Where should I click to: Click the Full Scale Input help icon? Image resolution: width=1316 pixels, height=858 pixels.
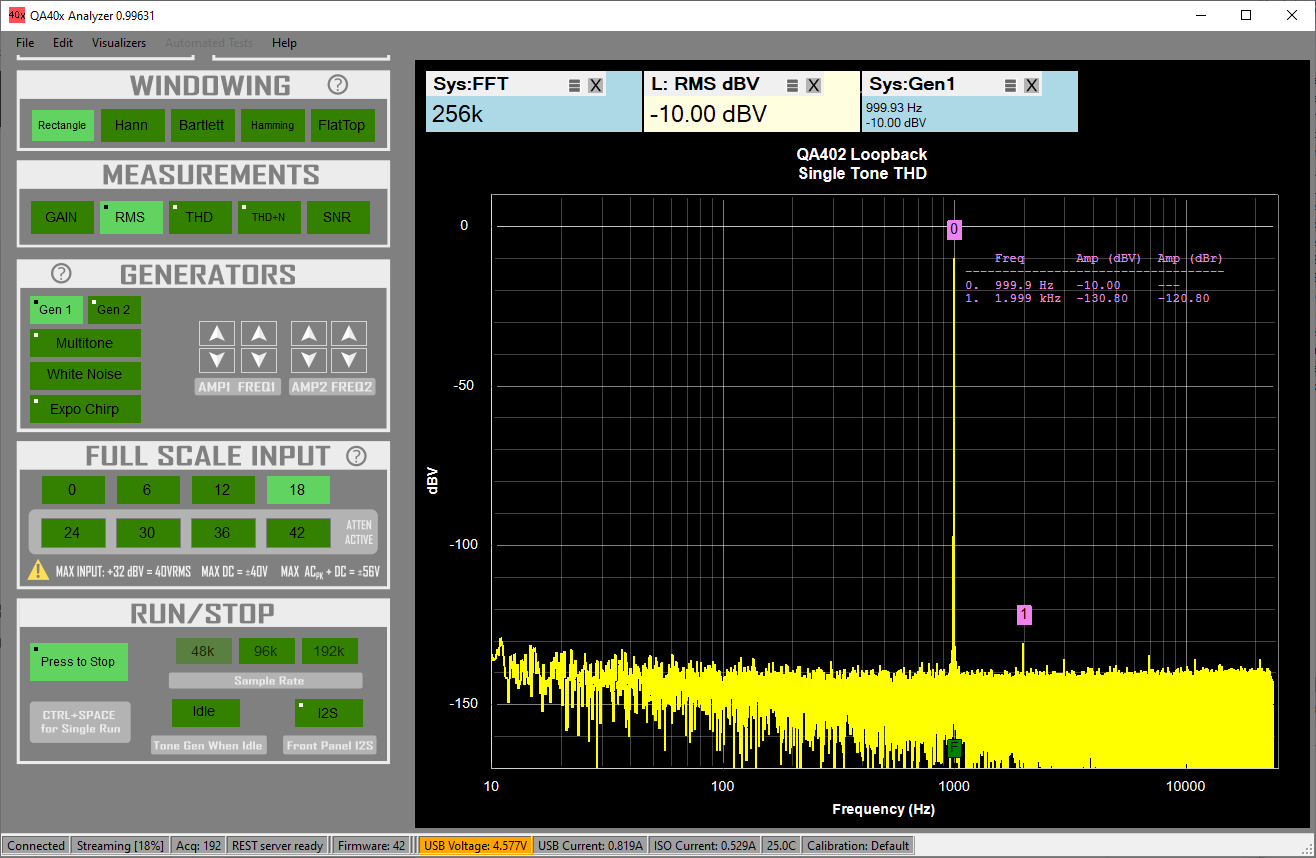tap(356, 456)
